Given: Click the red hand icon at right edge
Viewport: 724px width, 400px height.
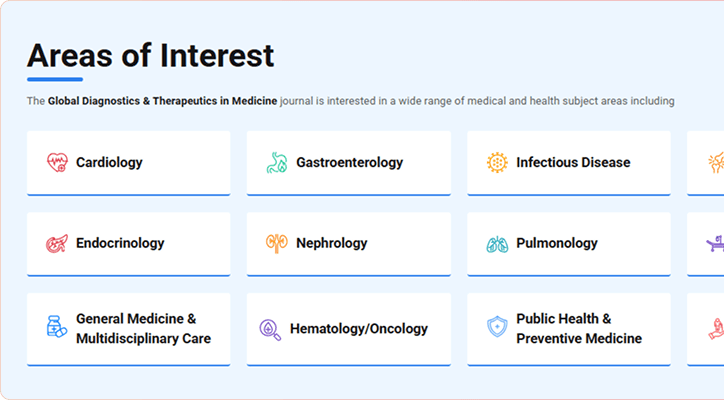Looking at the screenshot, I should point(716,328).
